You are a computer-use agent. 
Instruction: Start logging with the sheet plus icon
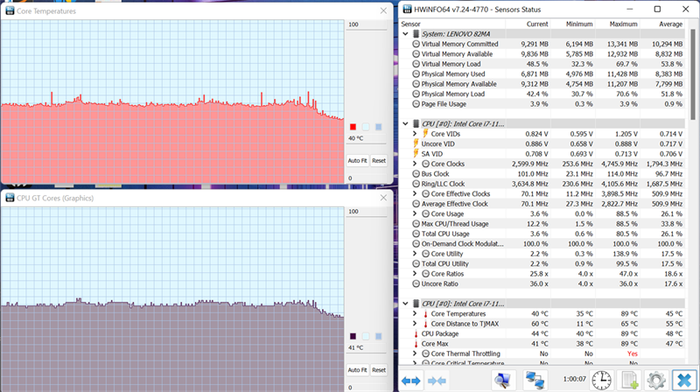tap(629, 380)
